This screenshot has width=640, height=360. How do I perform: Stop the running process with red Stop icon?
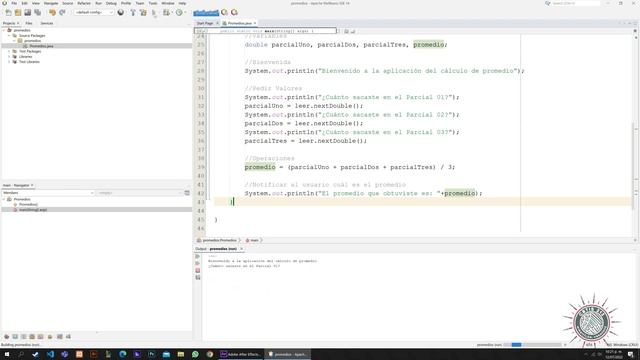coord(198,270)
